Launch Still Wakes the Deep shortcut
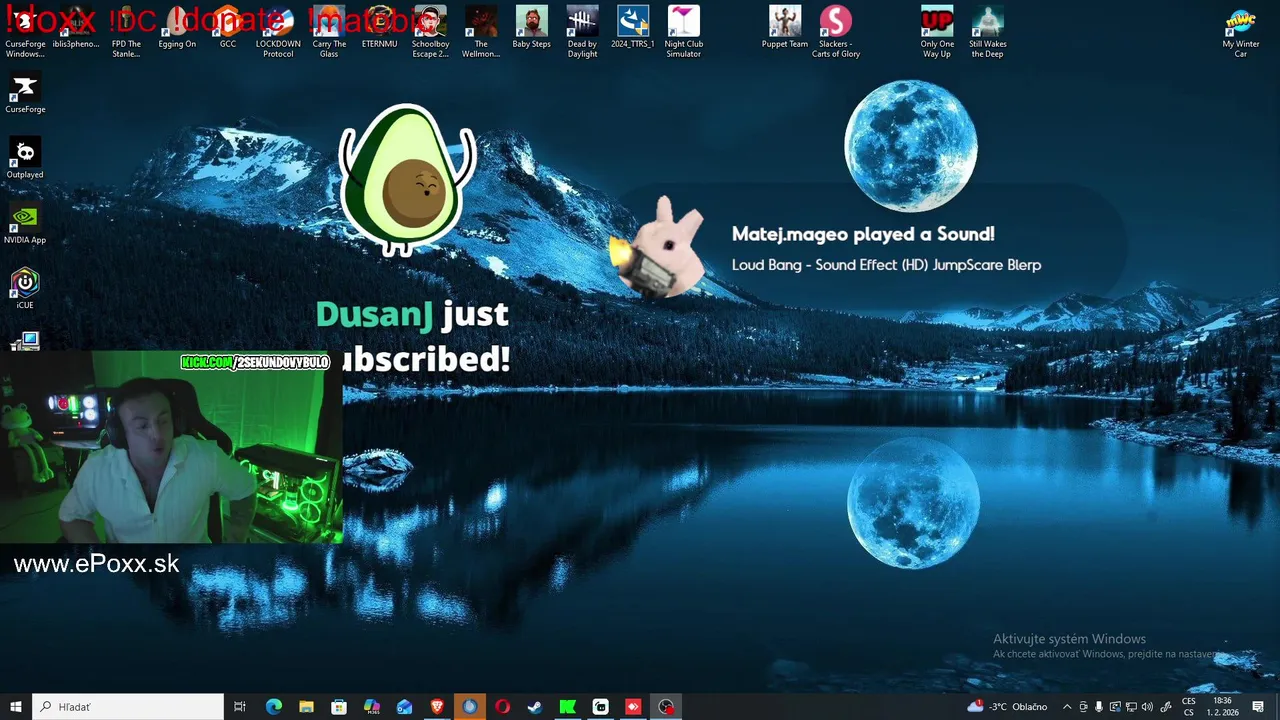The height and width of the screenshot is (720, 1280). (987, 32)
